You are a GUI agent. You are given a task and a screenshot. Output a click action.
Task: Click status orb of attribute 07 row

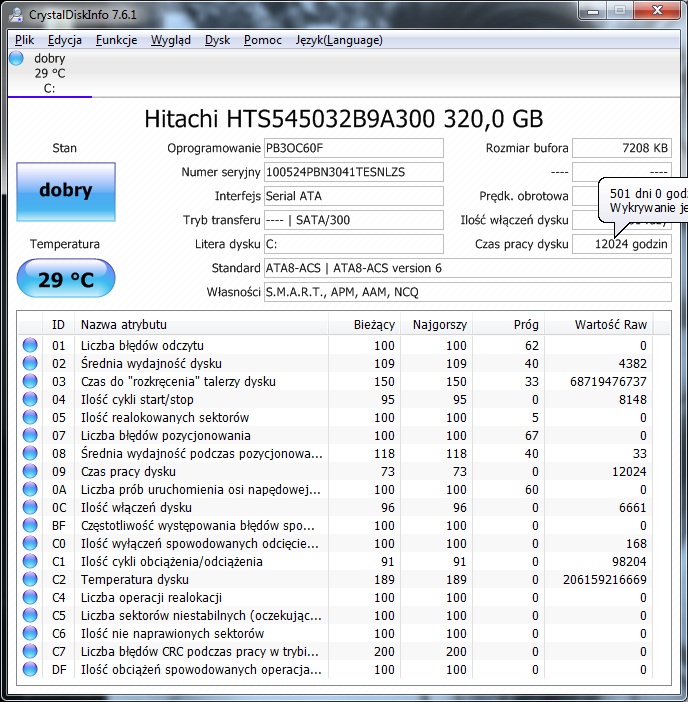coord(30,435)
